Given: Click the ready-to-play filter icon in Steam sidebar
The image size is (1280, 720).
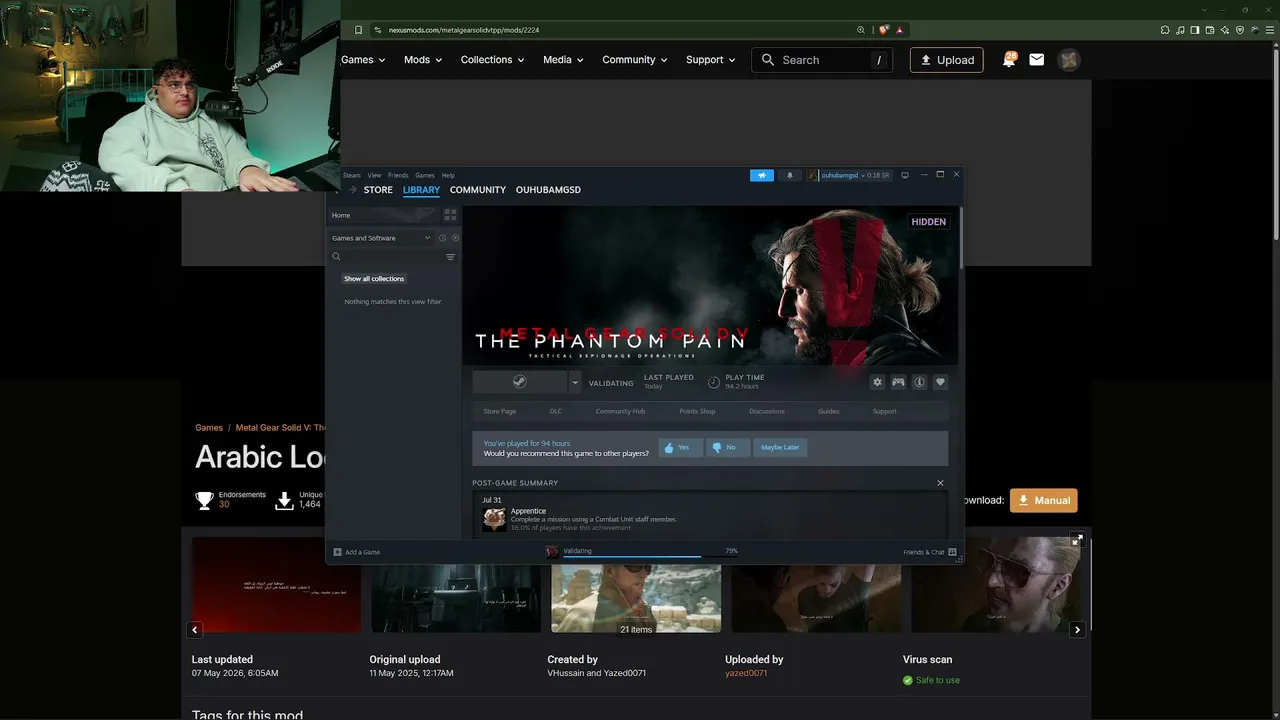Looking at the screenshot, I should [x=455, y=238].
